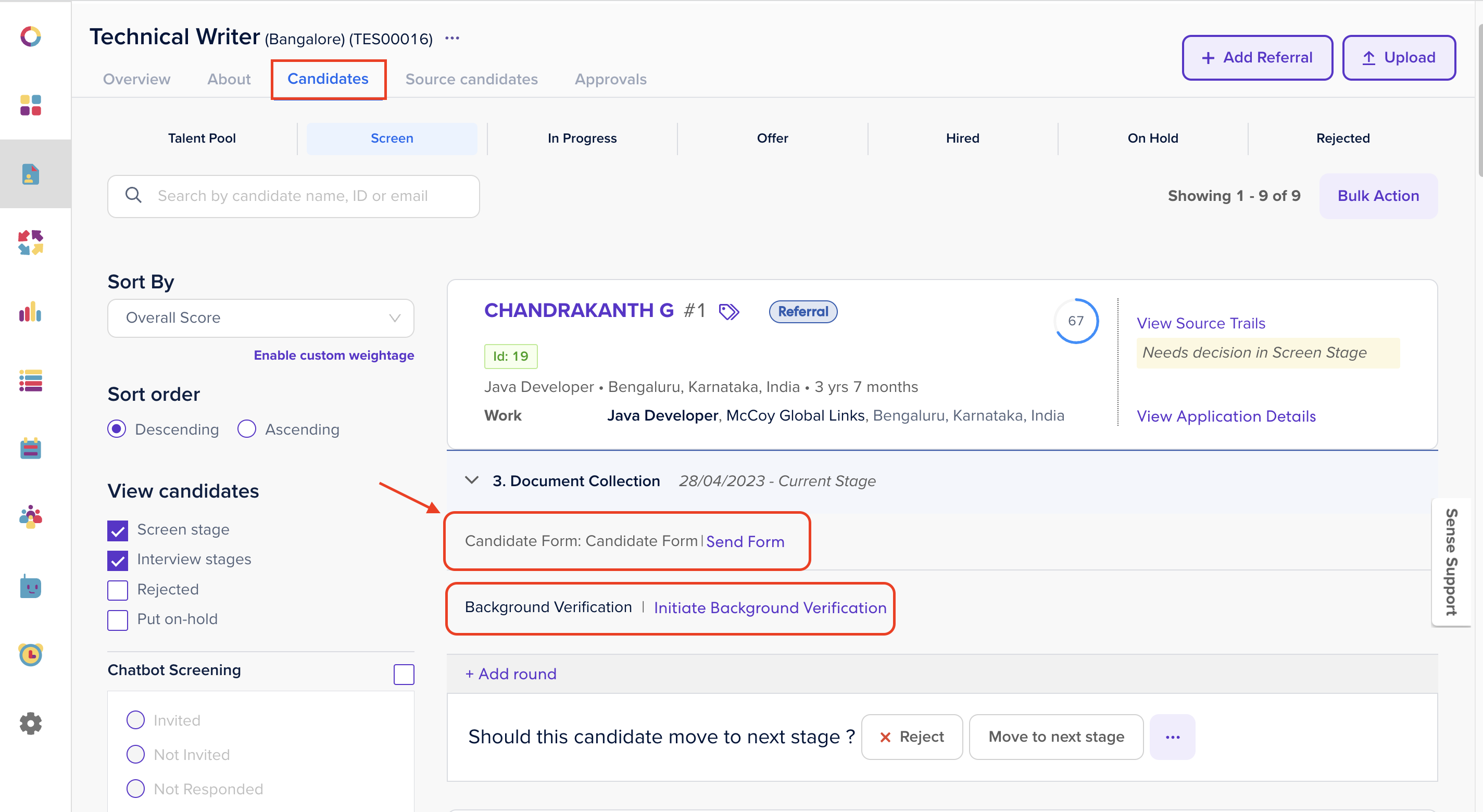Open the Sense Support side tab
The width and height of the screenshot is (1483, 812).
1451,562
